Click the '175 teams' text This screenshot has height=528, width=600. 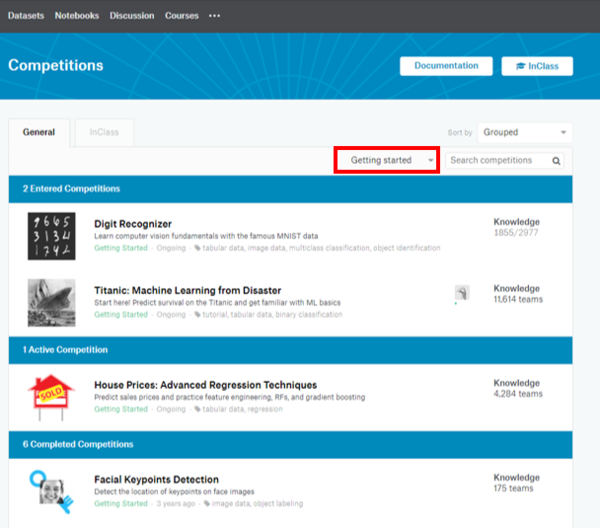pos(513,488)
